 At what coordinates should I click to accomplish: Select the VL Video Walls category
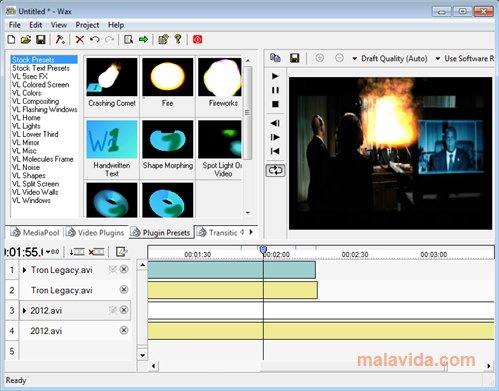(x=35, y=192)
